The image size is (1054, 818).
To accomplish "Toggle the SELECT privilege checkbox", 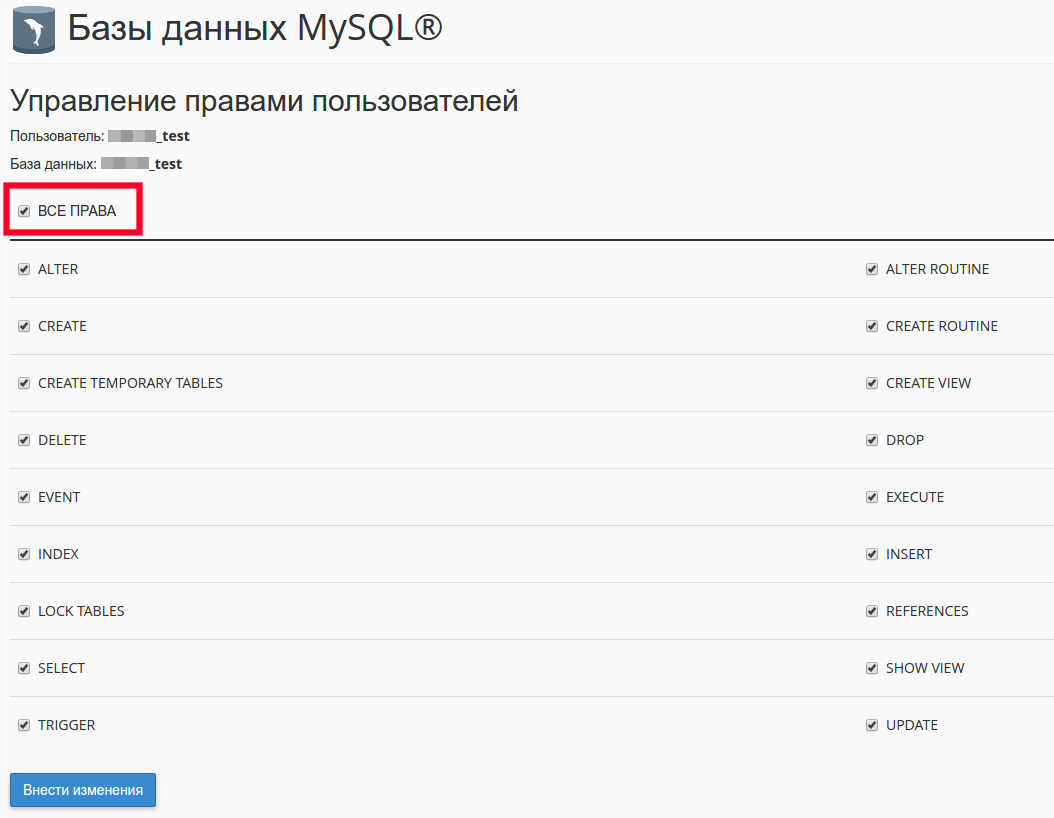I will 24,668.
